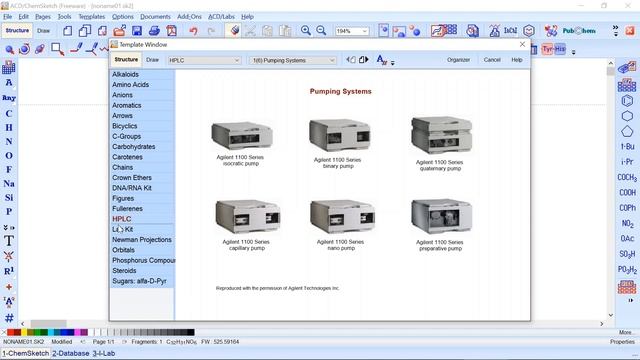
Task: Select the Sodium (Na) atom tool
Action: point(9,184)
